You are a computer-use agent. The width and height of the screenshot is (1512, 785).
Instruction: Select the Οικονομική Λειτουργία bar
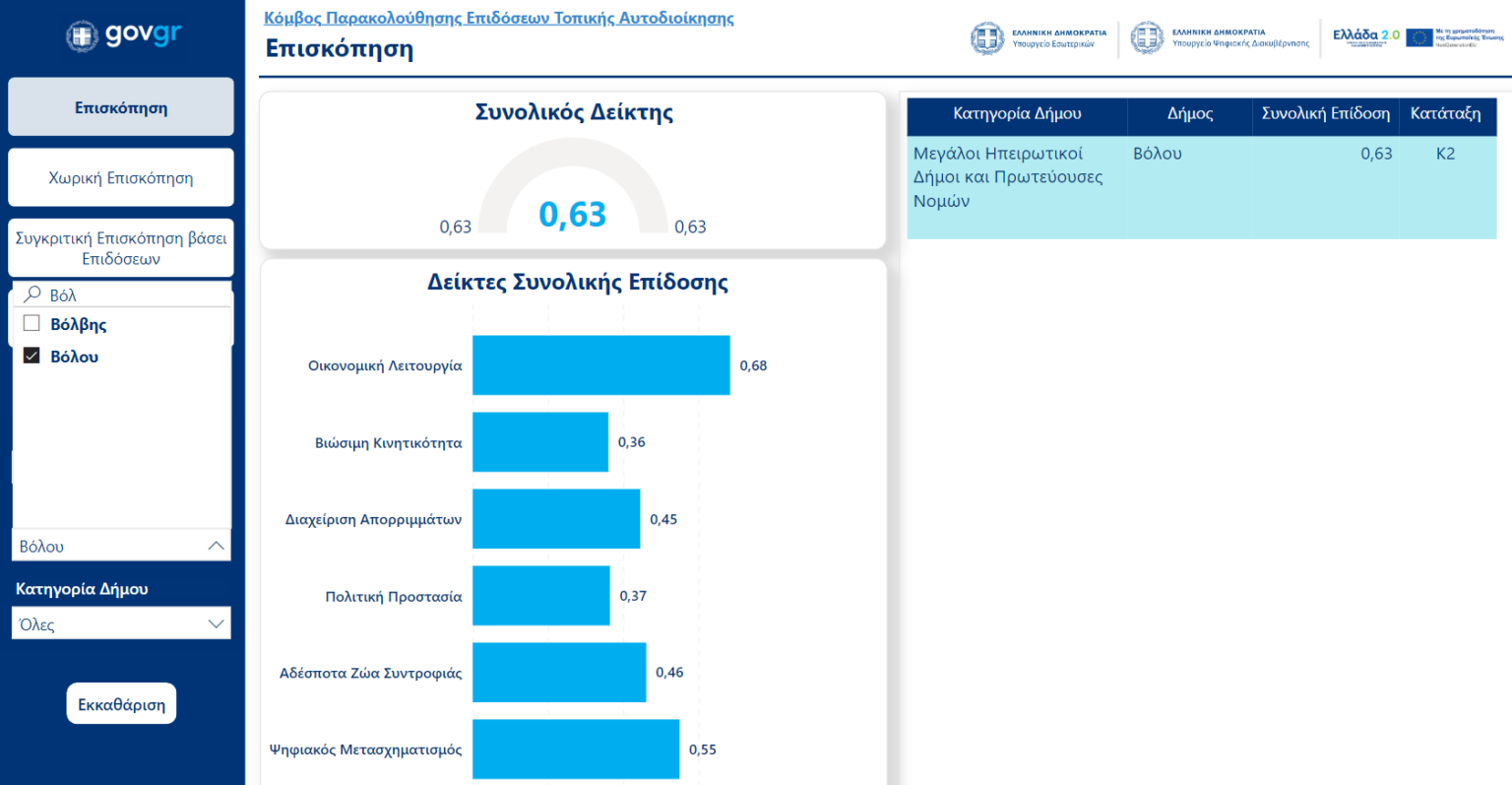click(x=600, y=365)
